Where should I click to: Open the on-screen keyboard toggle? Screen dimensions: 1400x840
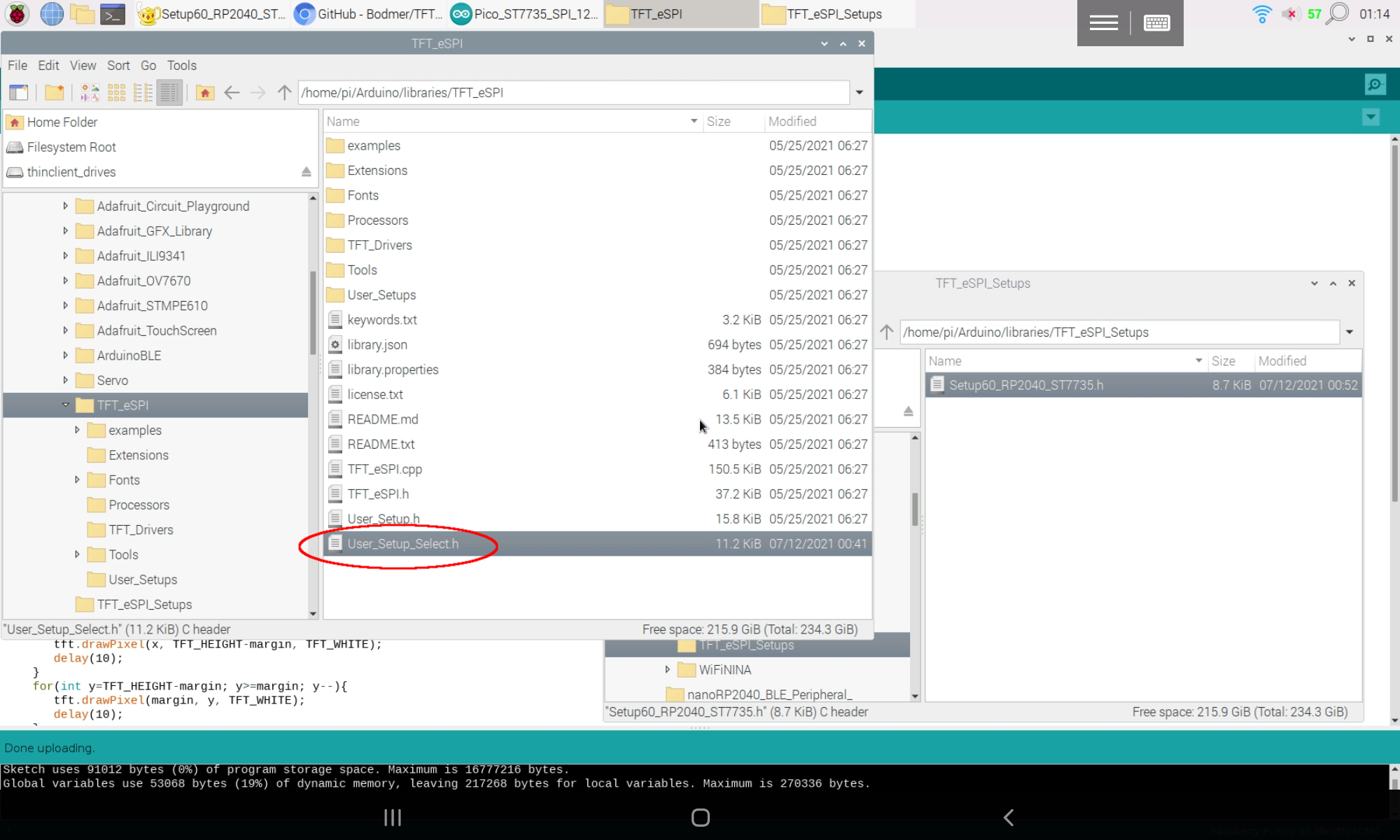coord(1156,22)
